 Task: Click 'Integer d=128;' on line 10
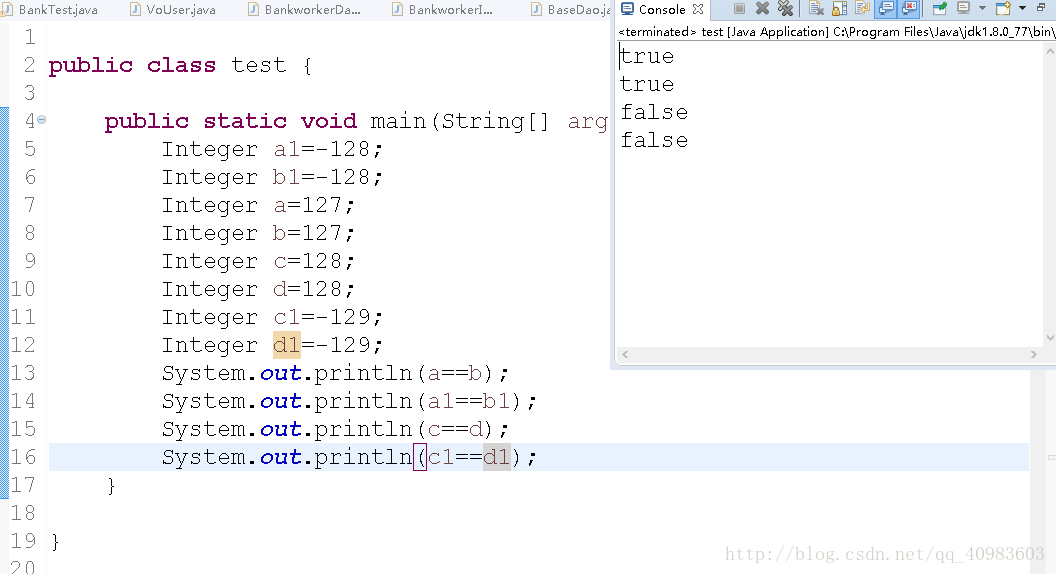coord(258,289)
